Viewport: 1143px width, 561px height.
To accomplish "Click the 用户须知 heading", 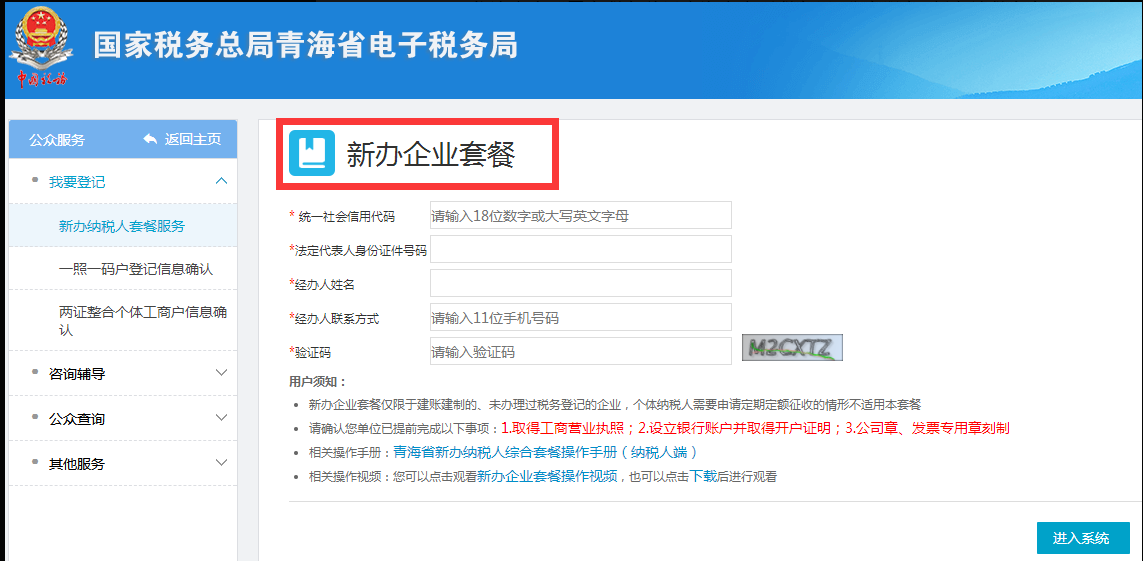I will (x=318, y=381).
